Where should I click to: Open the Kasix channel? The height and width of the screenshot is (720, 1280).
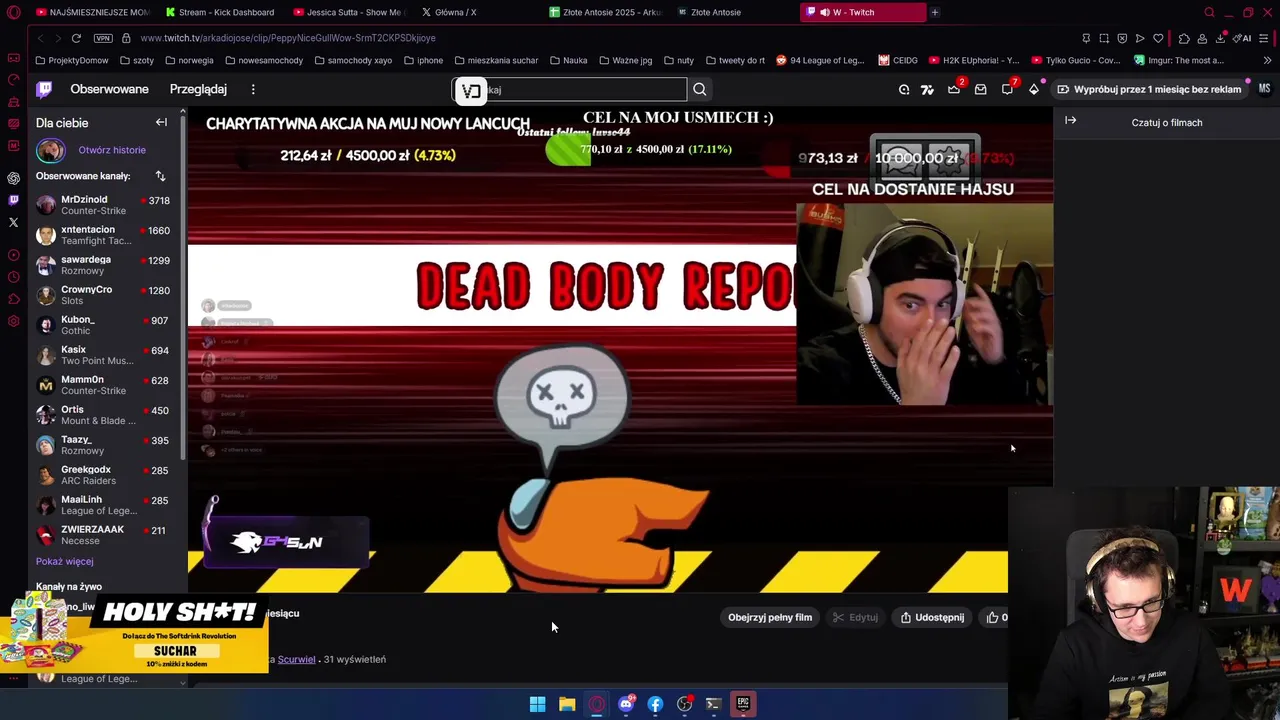103,355
